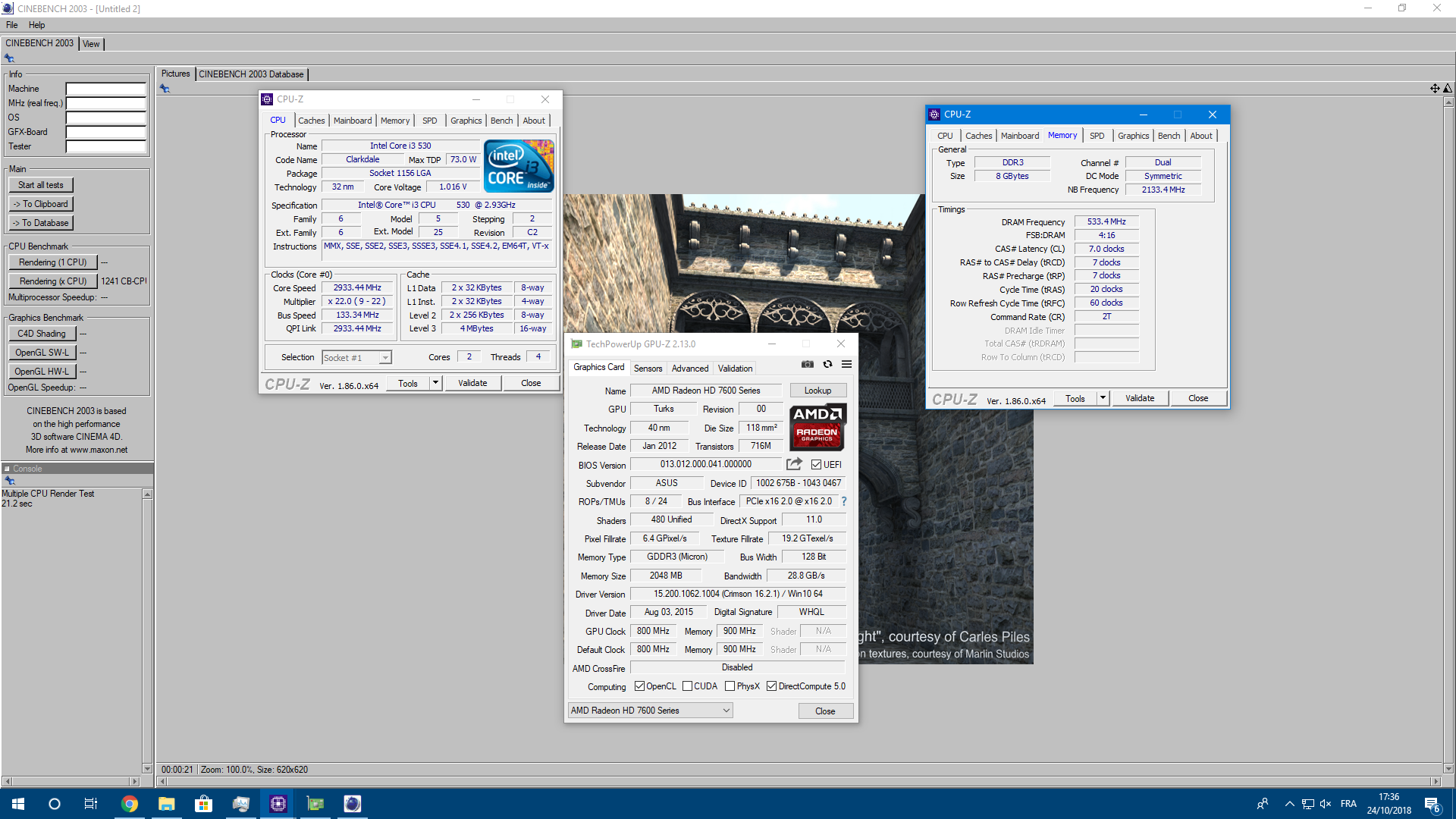Click the To Database button
Screen dimensions: 1456x819
pos(41,223)
